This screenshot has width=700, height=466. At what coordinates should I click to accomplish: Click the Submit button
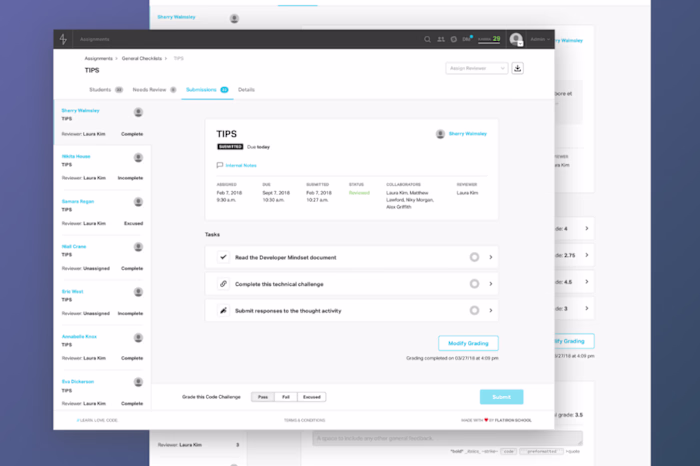[x=501, y=397]
